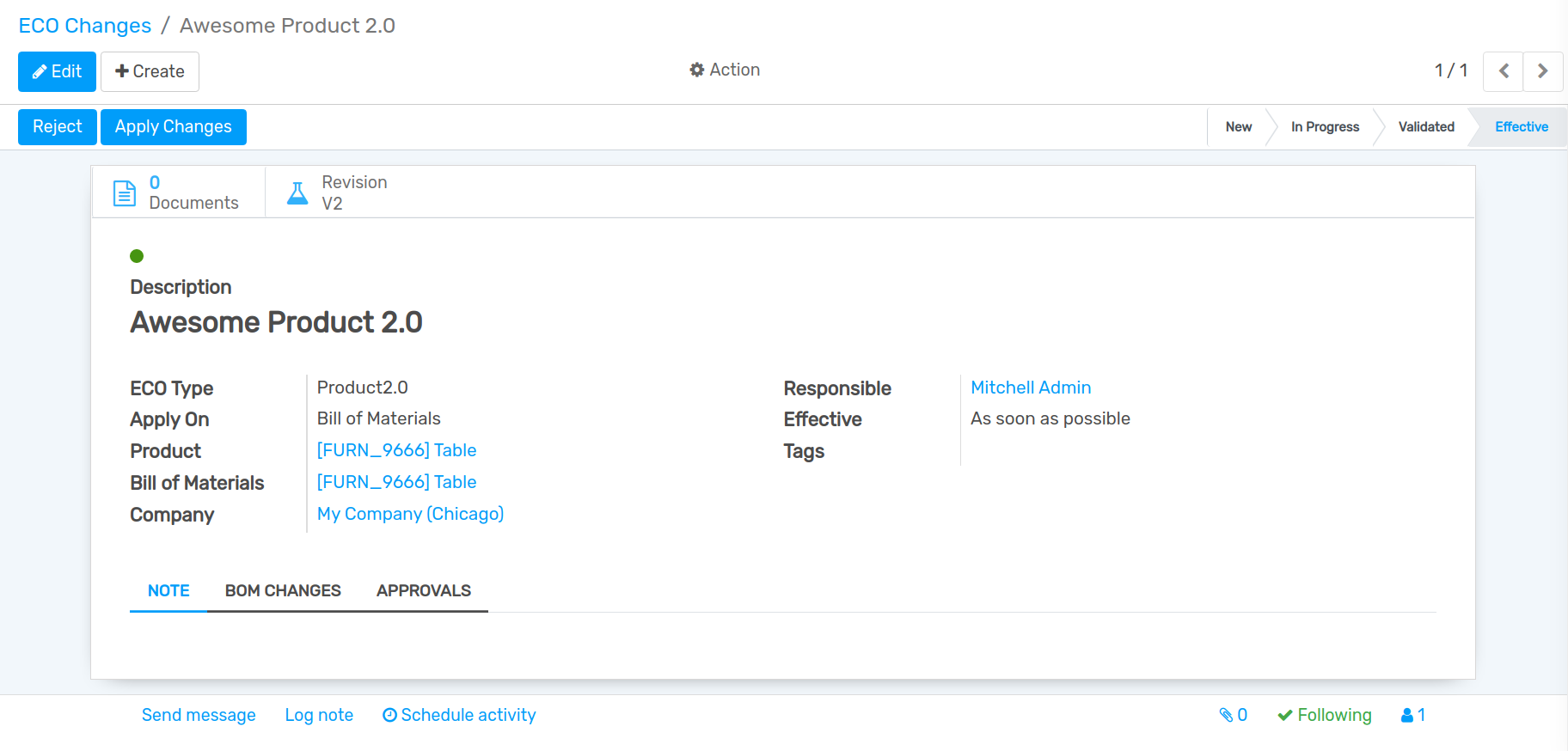The image size is (1568, 751).
Task: Open the followers person icon
Action: pos(1412,715)
